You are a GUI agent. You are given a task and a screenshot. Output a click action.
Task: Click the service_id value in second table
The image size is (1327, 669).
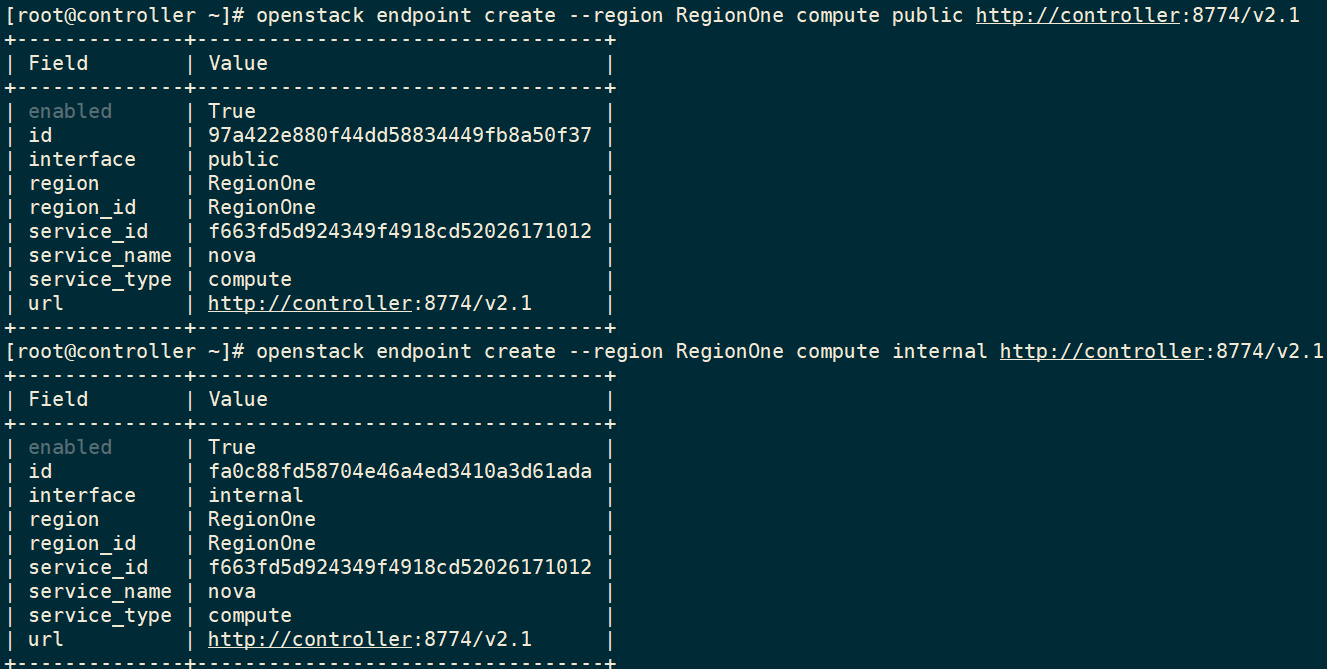(400, 567)
